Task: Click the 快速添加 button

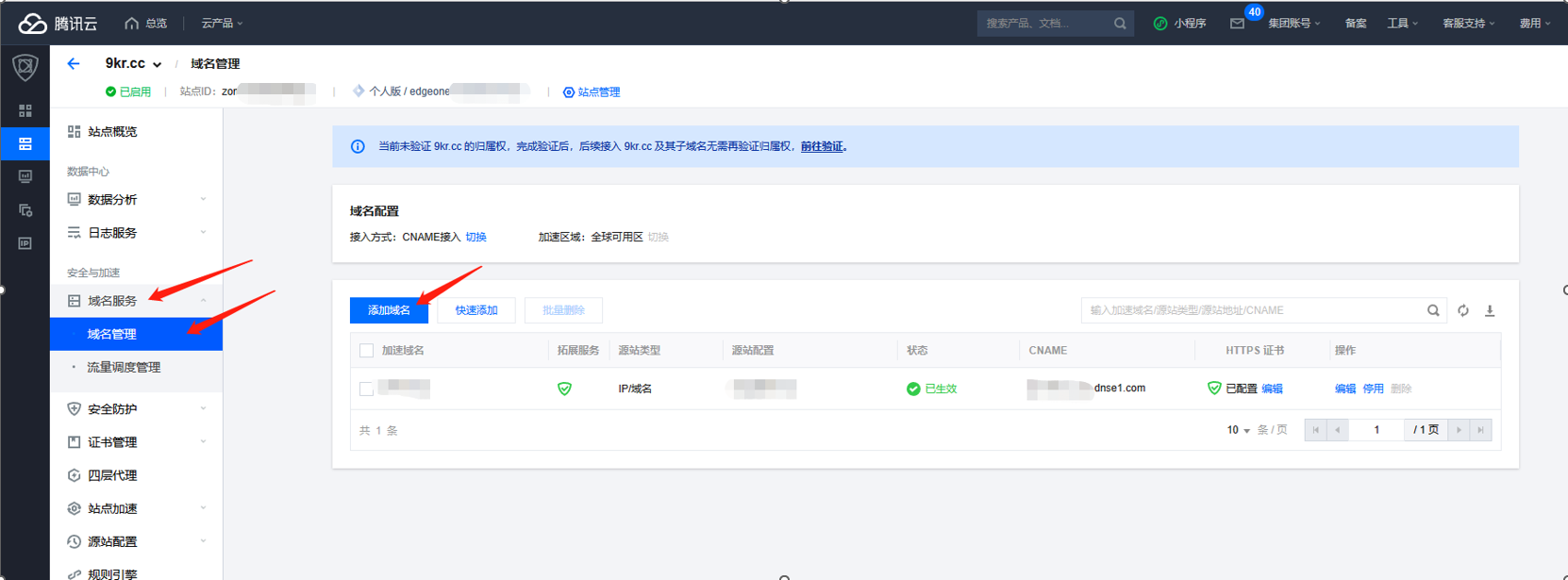Action: click(476, 310)
